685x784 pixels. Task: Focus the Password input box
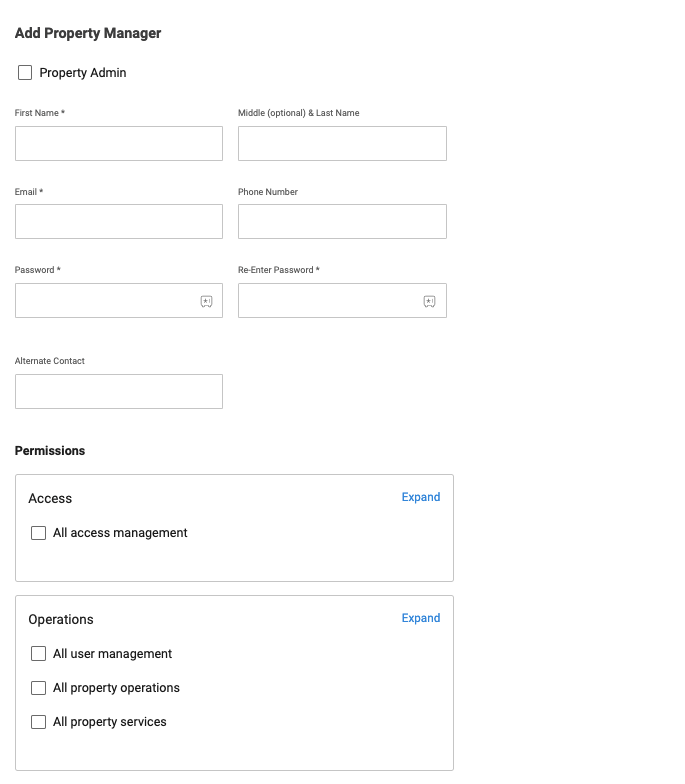click(105, 301)
